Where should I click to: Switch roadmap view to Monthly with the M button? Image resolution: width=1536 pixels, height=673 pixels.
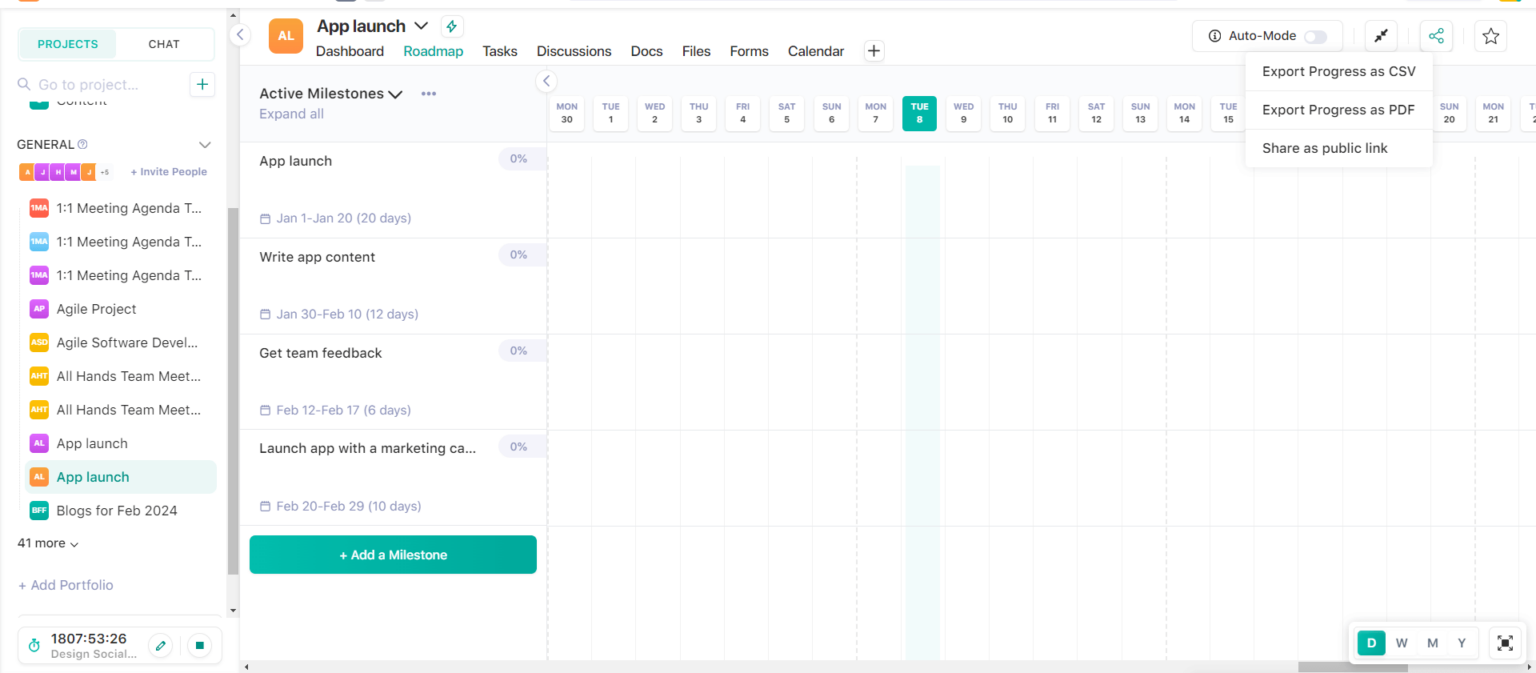(1432, 643)
